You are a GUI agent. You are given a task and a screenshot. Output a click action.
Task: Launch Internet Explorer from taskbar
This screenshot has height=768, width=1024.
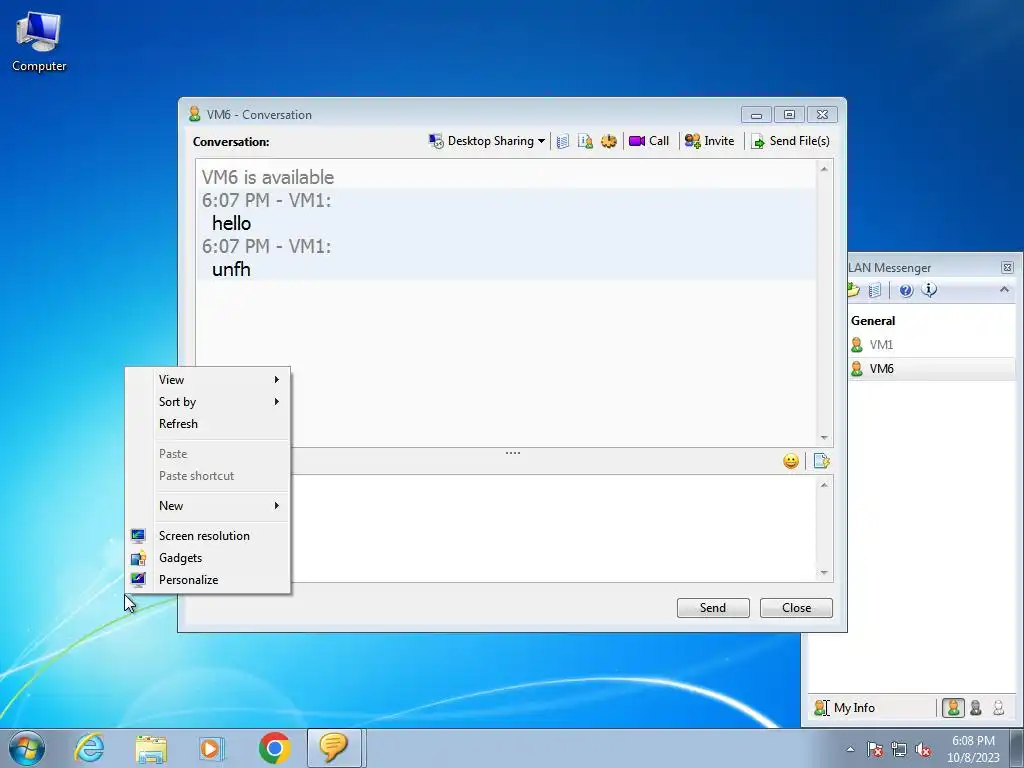coord(89,748)
